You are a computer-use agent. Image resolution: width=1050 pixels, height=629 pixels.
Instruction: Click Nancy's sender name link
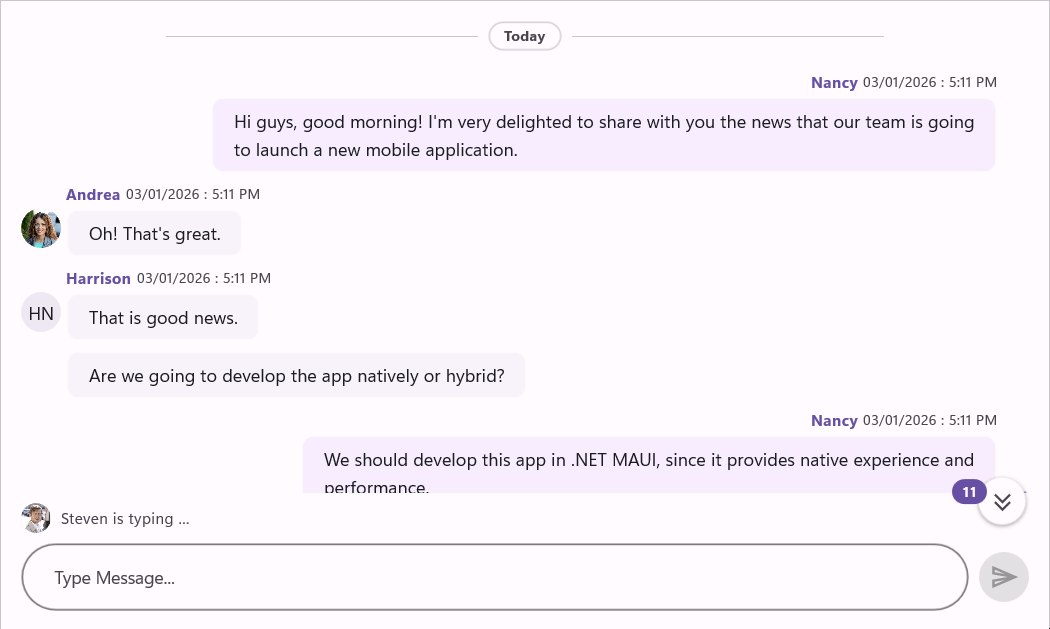point(834,82)
